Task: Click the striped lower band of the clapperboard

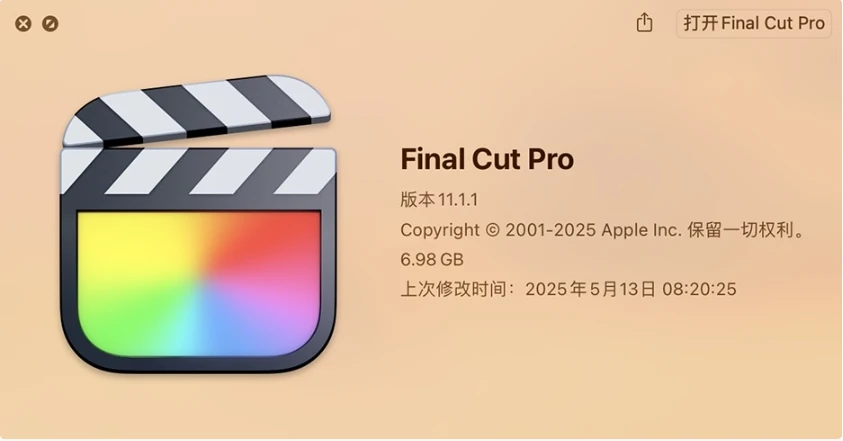Action: click(x=198, y=171)
